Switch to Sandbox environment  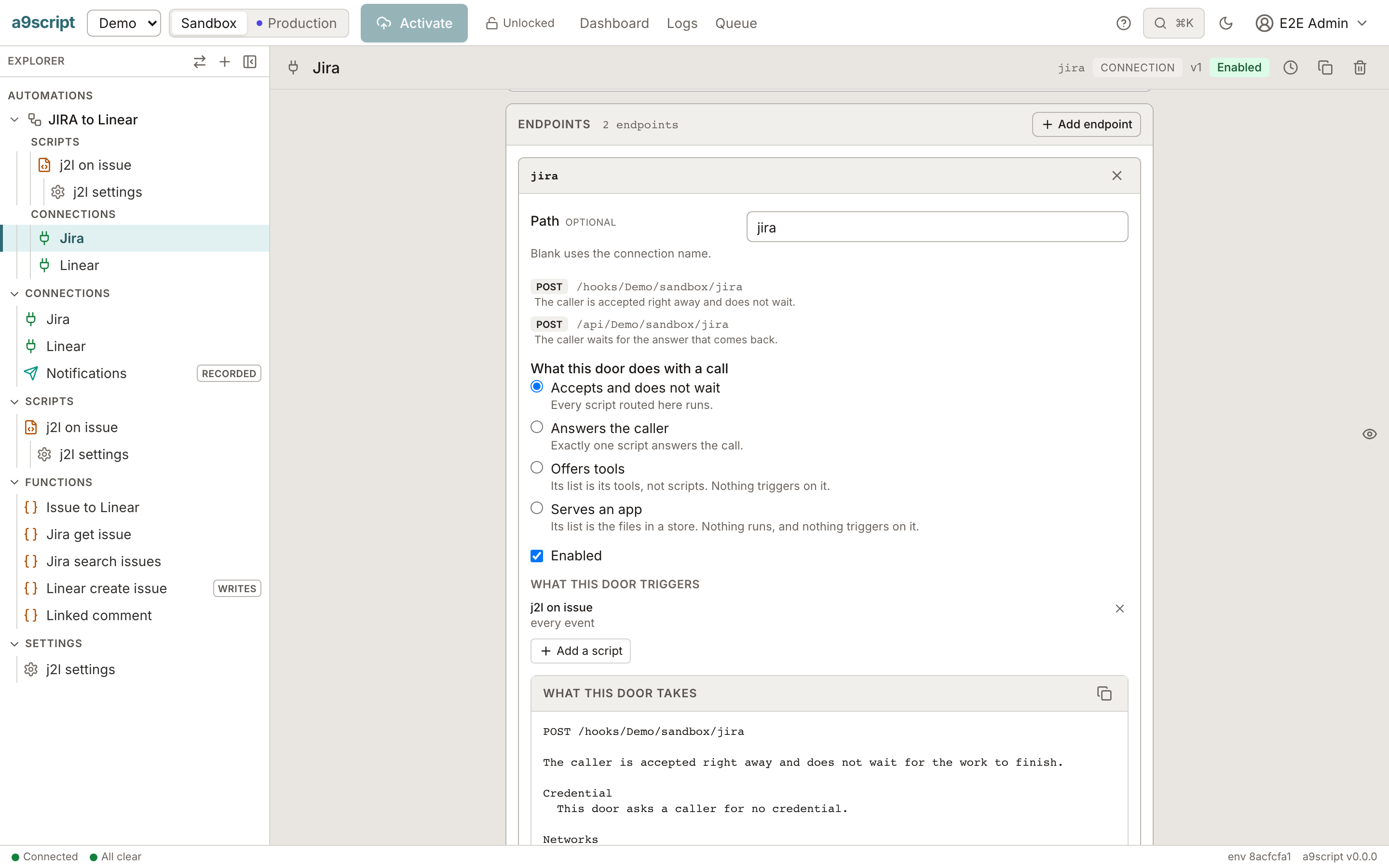tap(209, 23)
